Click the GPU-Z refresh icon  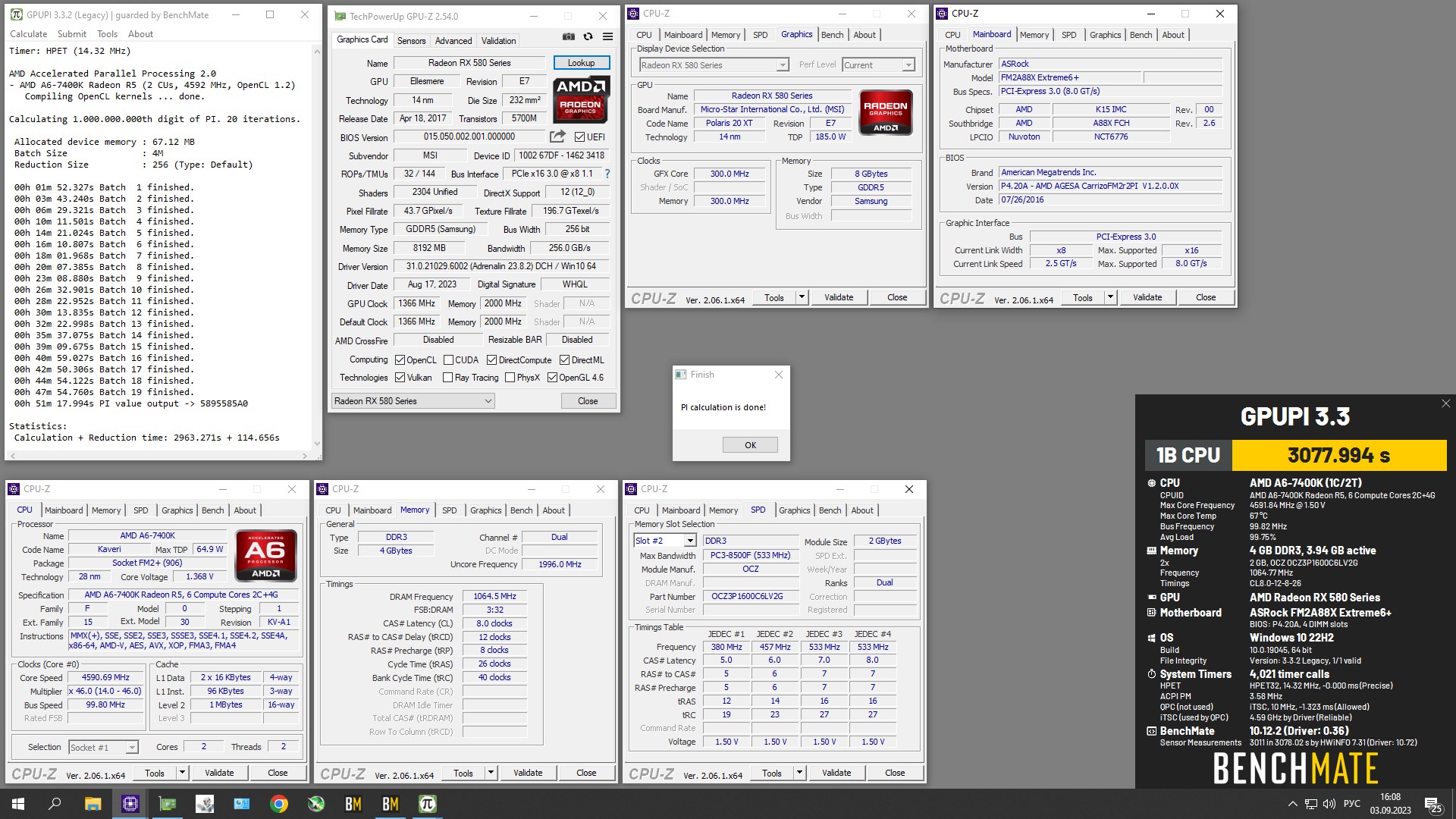point(588,36)
